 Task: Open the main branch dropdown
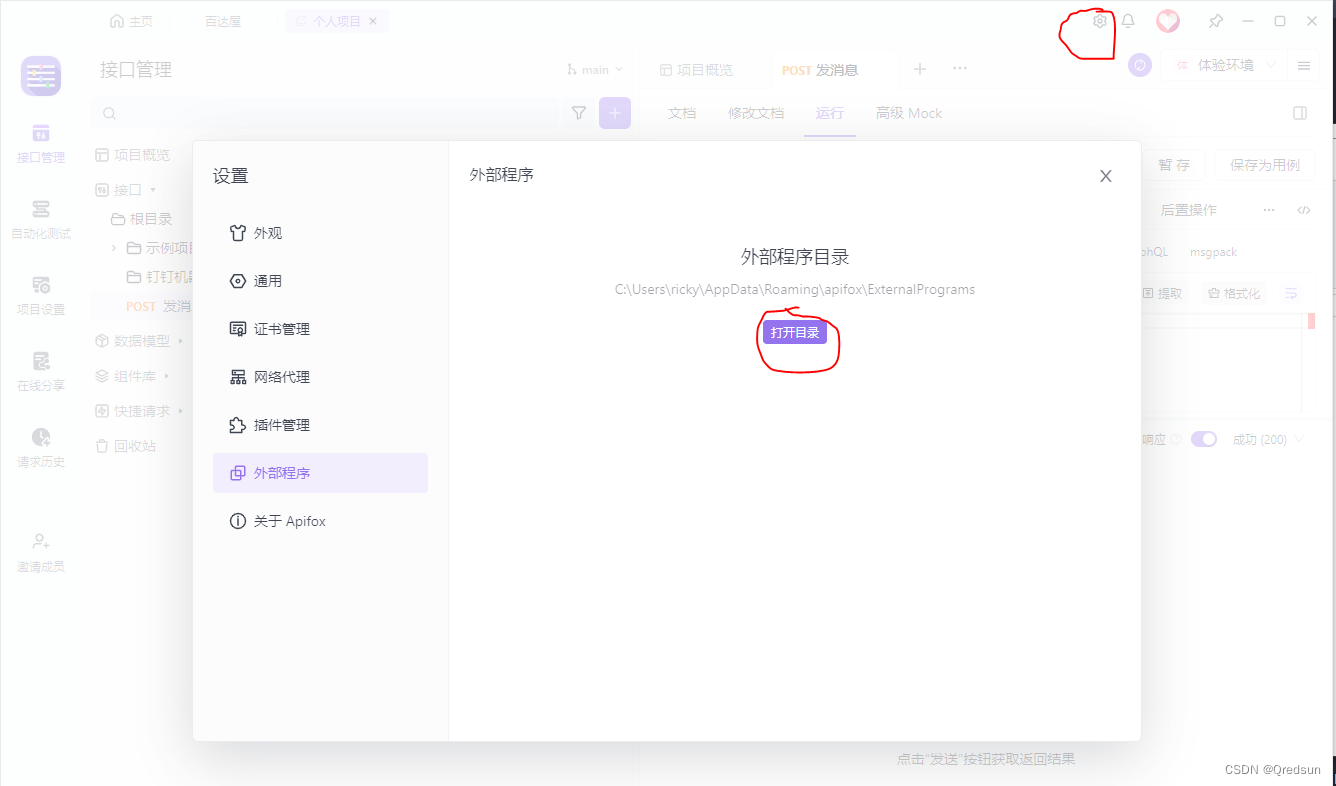595,70
